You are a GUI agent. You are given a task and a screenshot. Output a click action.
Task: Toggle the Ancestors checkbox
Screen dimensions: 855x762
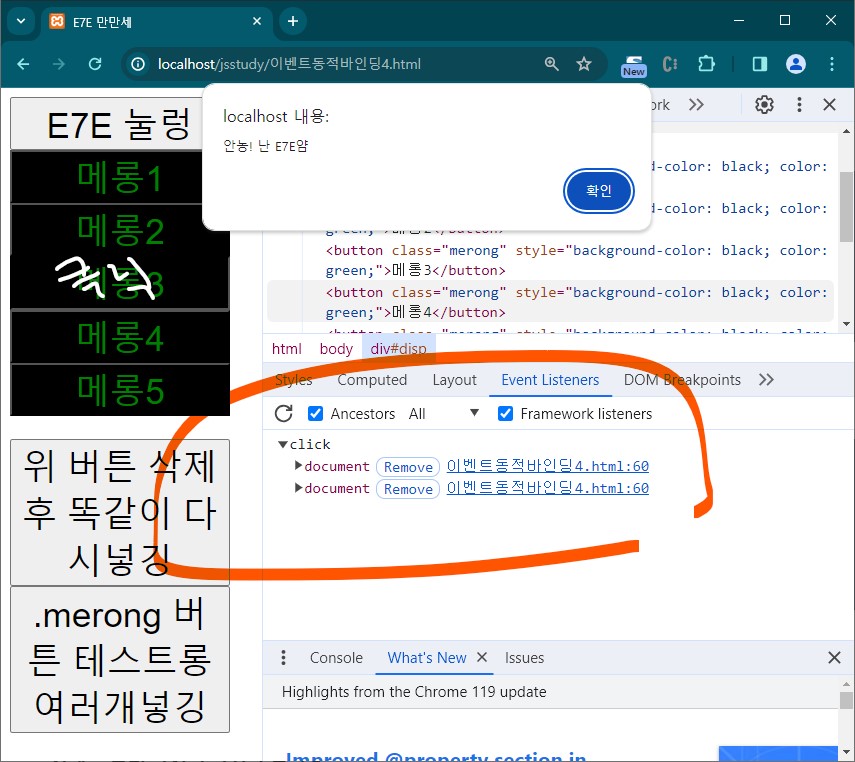click(x=315, y=413)
